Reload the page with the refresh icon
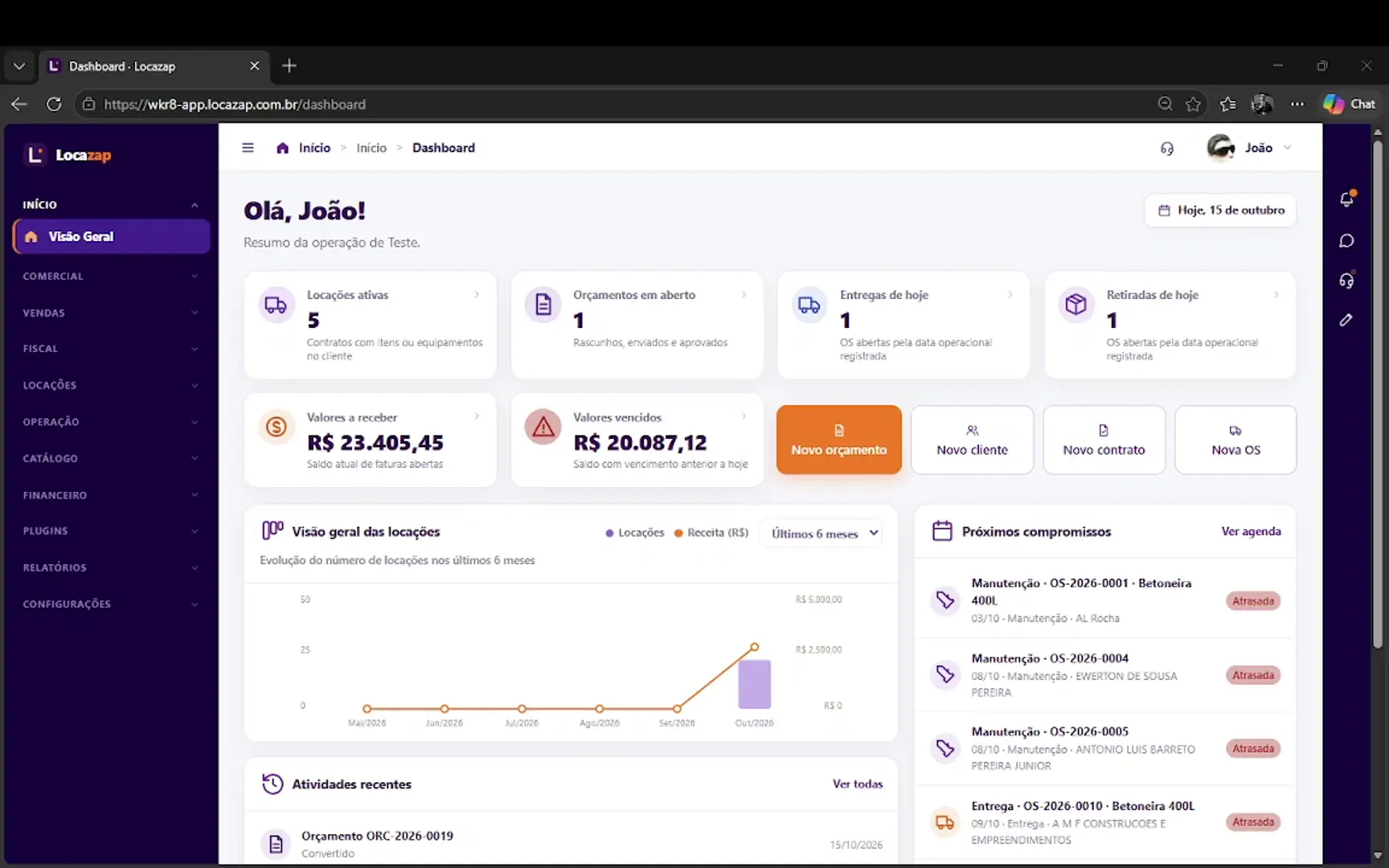 coord(54,104)
